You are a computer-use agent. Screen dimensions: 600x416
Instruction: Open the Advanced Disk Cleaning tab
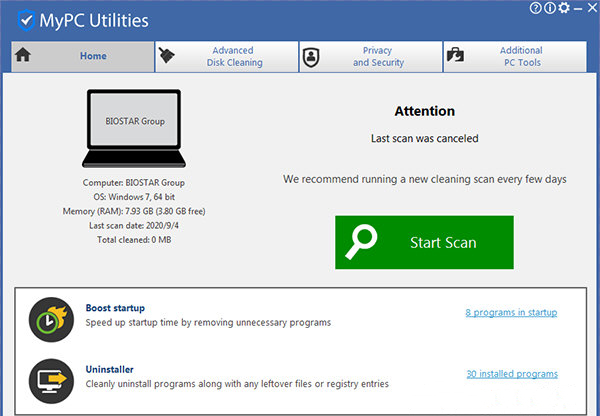(227, 57)
